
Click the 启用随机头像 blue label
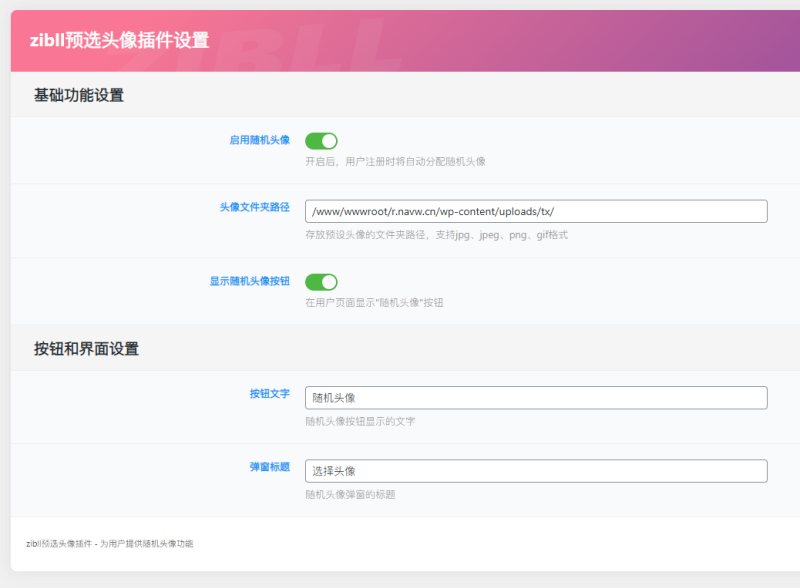click(258, 140)
